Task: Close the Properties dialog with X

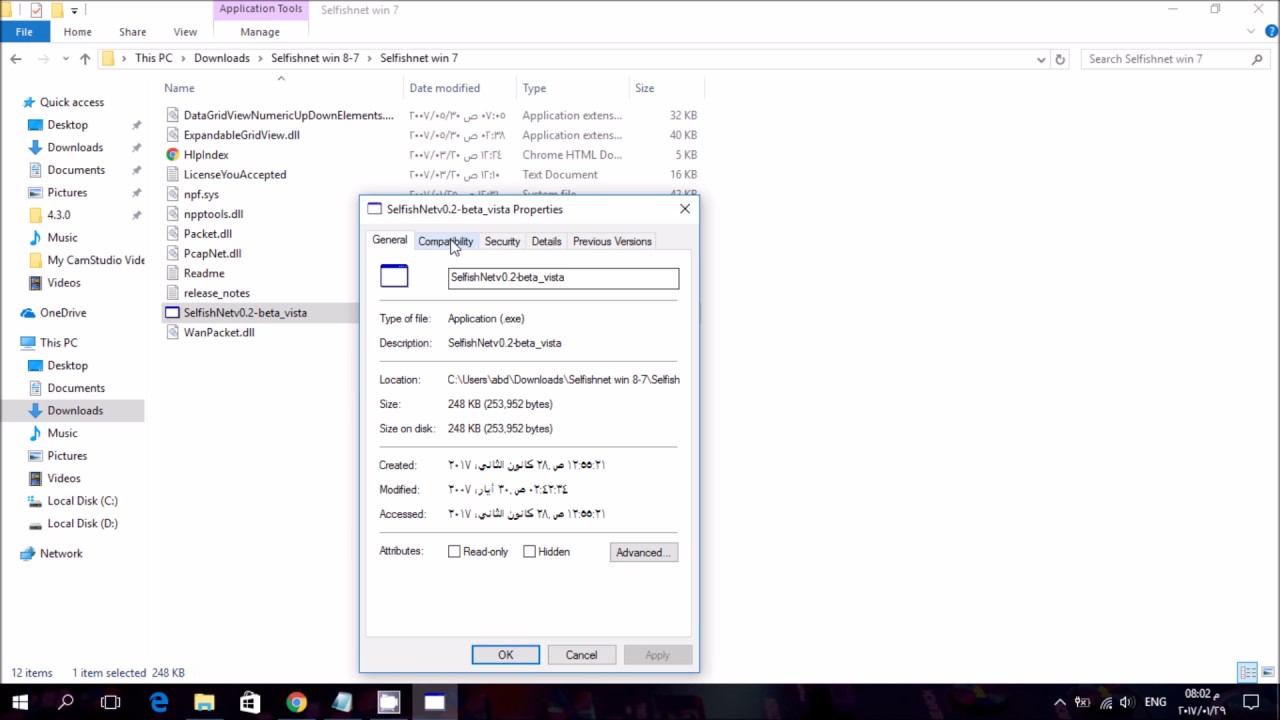Action: coord(685,209)
